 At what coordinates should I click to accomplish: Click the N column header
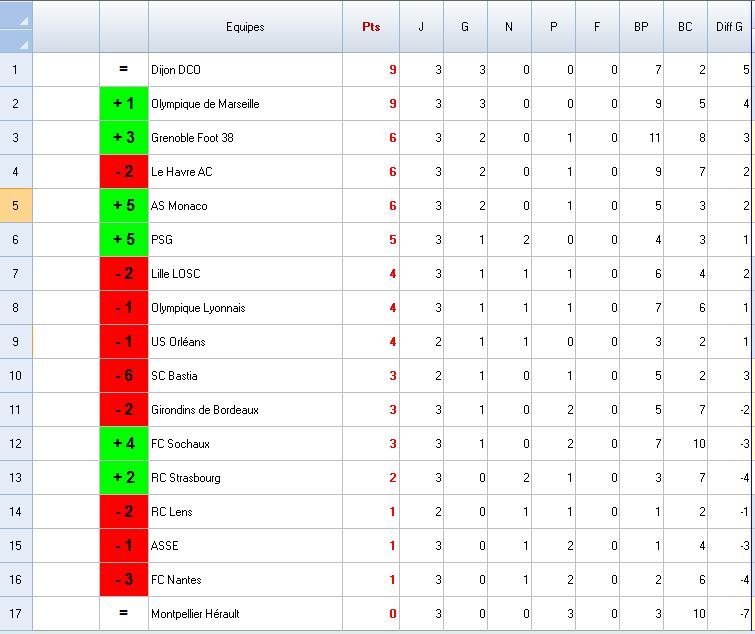pyautogui.click(x=509, y=27)
